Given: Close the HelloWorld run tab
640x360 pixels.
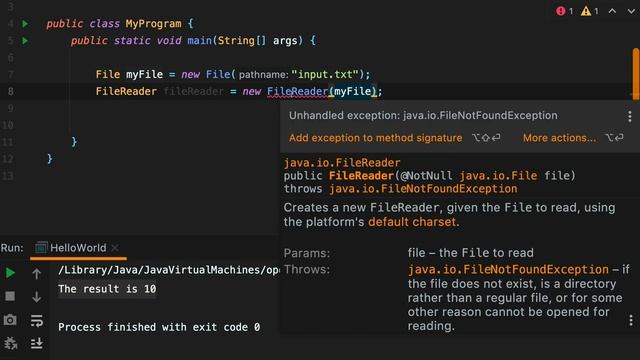Looking at the screenshot, I should point(115,248).
